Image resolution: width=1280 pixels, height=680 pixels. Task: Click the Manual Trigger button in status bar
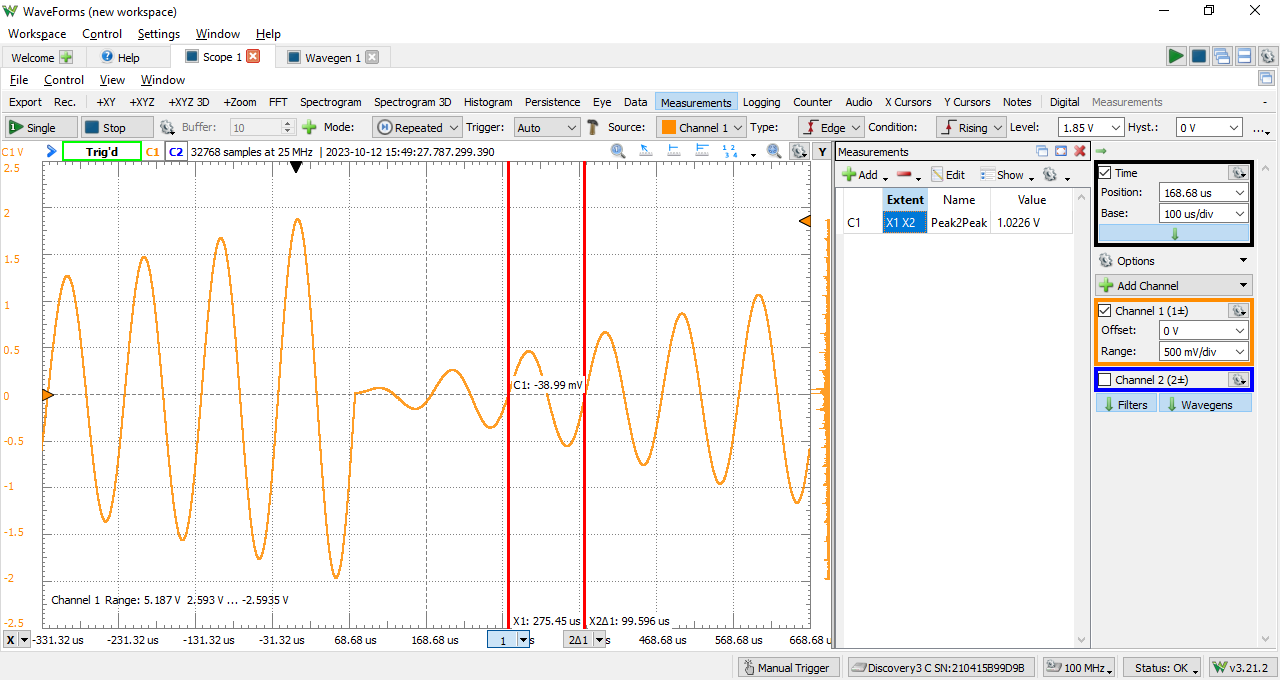point(788,667)
